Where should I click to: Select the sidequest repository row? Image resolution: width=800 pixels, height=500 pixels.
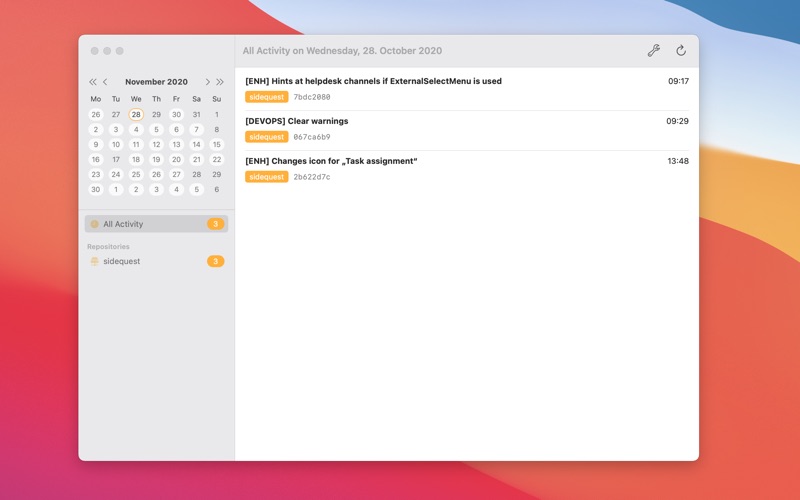[156, 261]
